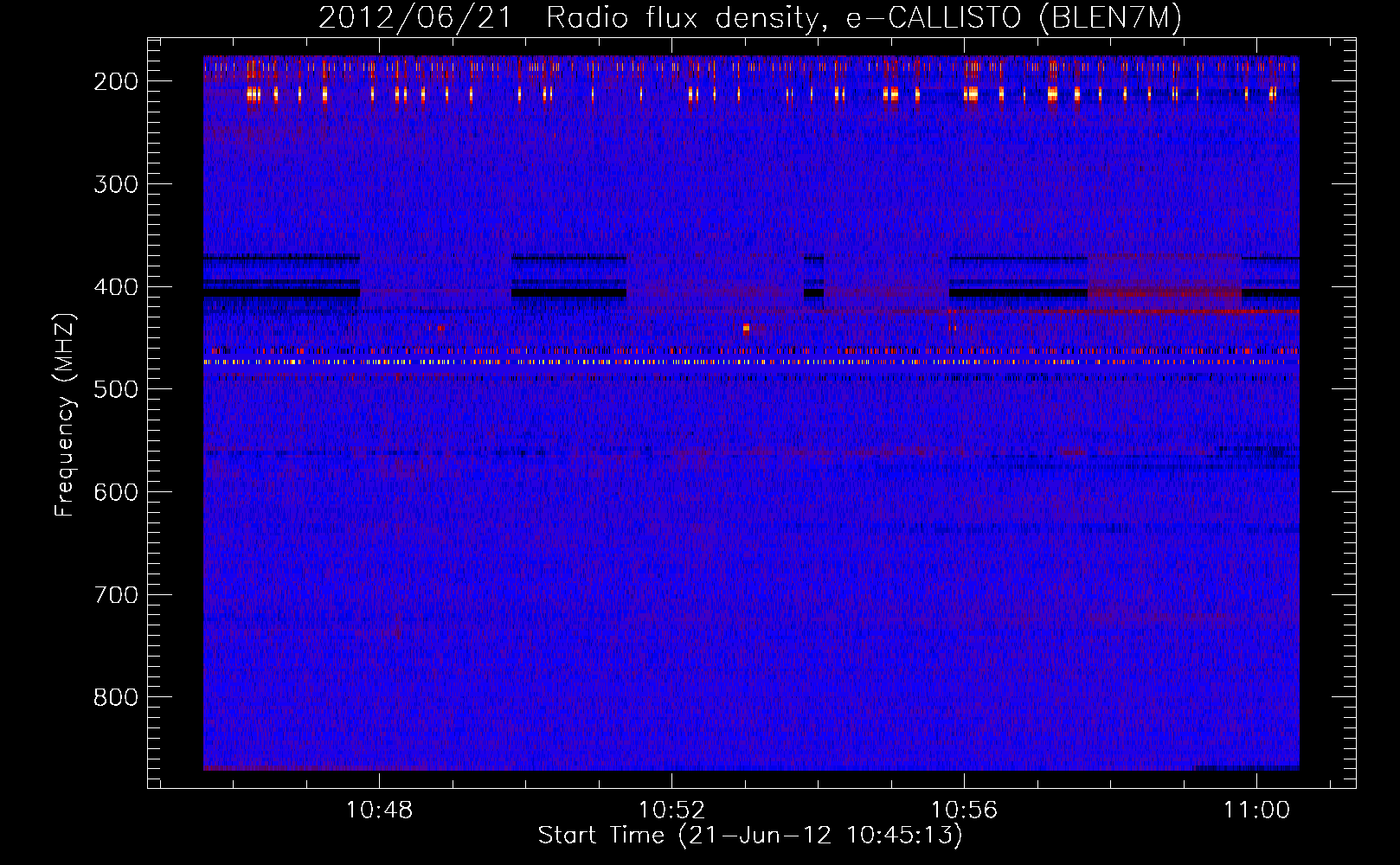
Task: Click the 300 frequency axis label
Action: point(116,184)
